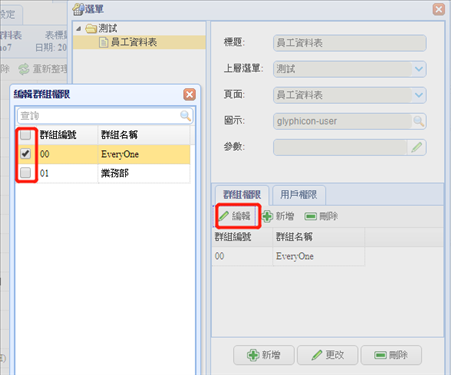This screenshot has height=375, width=451.
Task: Click the 圖示 glyphicon-user input field
Action: point(343,121)
